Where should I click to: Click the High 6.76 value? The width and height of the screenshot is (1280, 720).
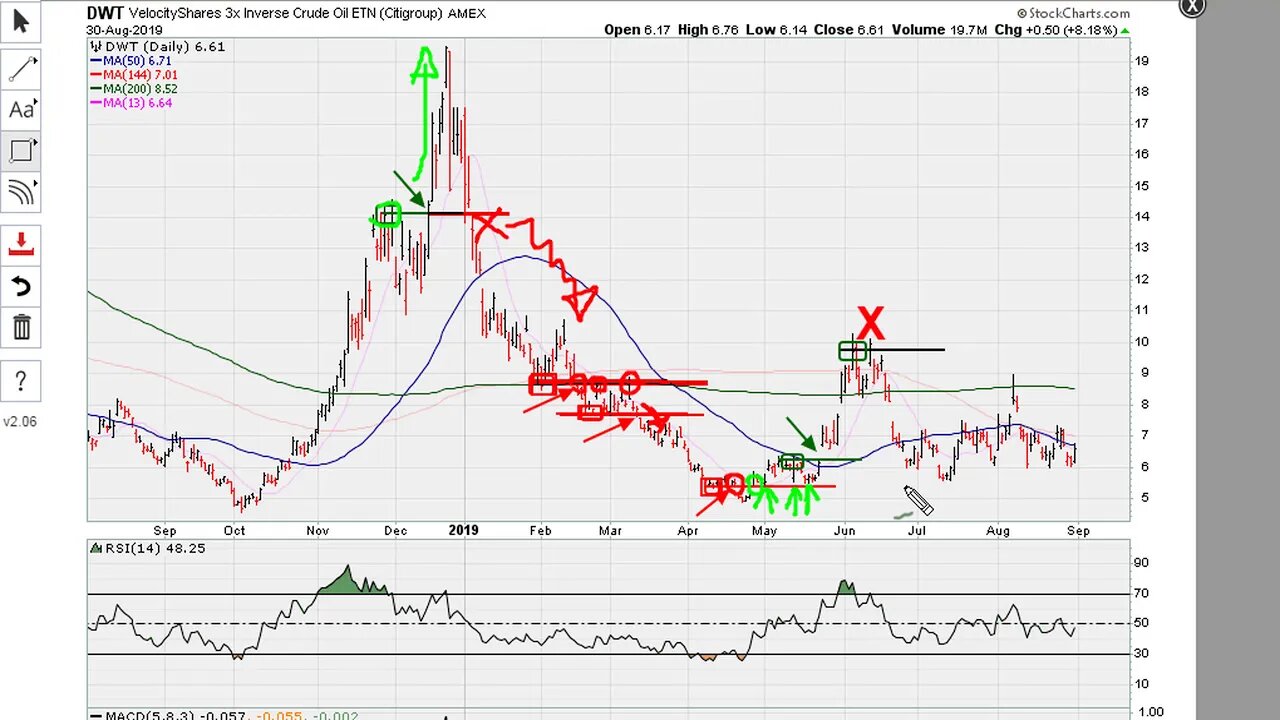click(x=707, y=30)
